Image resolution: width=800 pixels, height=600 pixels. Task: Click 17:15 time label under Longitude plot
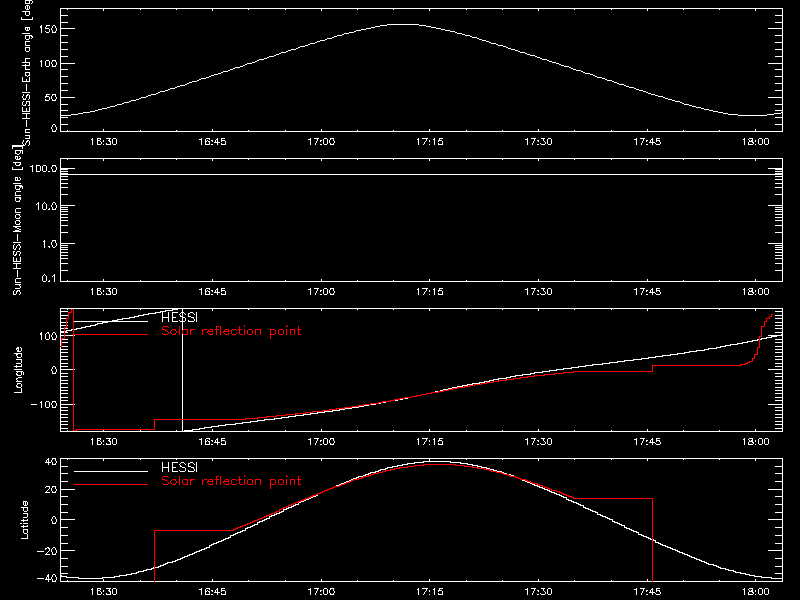[430, 442]
